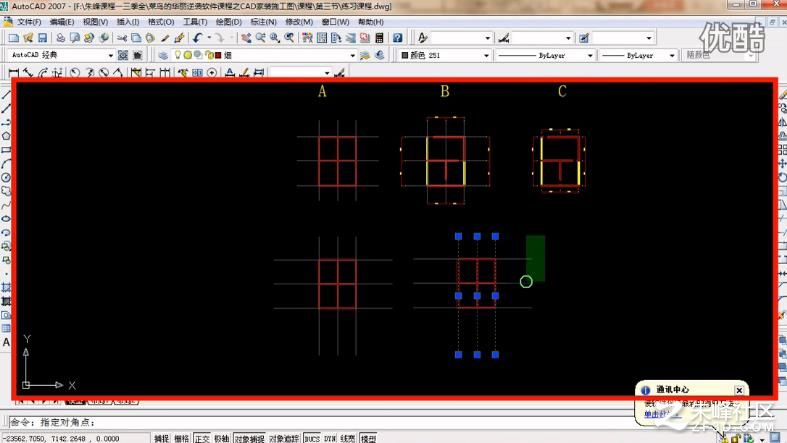
Task: Toggle DUCS in status bar
Action: coord(312,438)
